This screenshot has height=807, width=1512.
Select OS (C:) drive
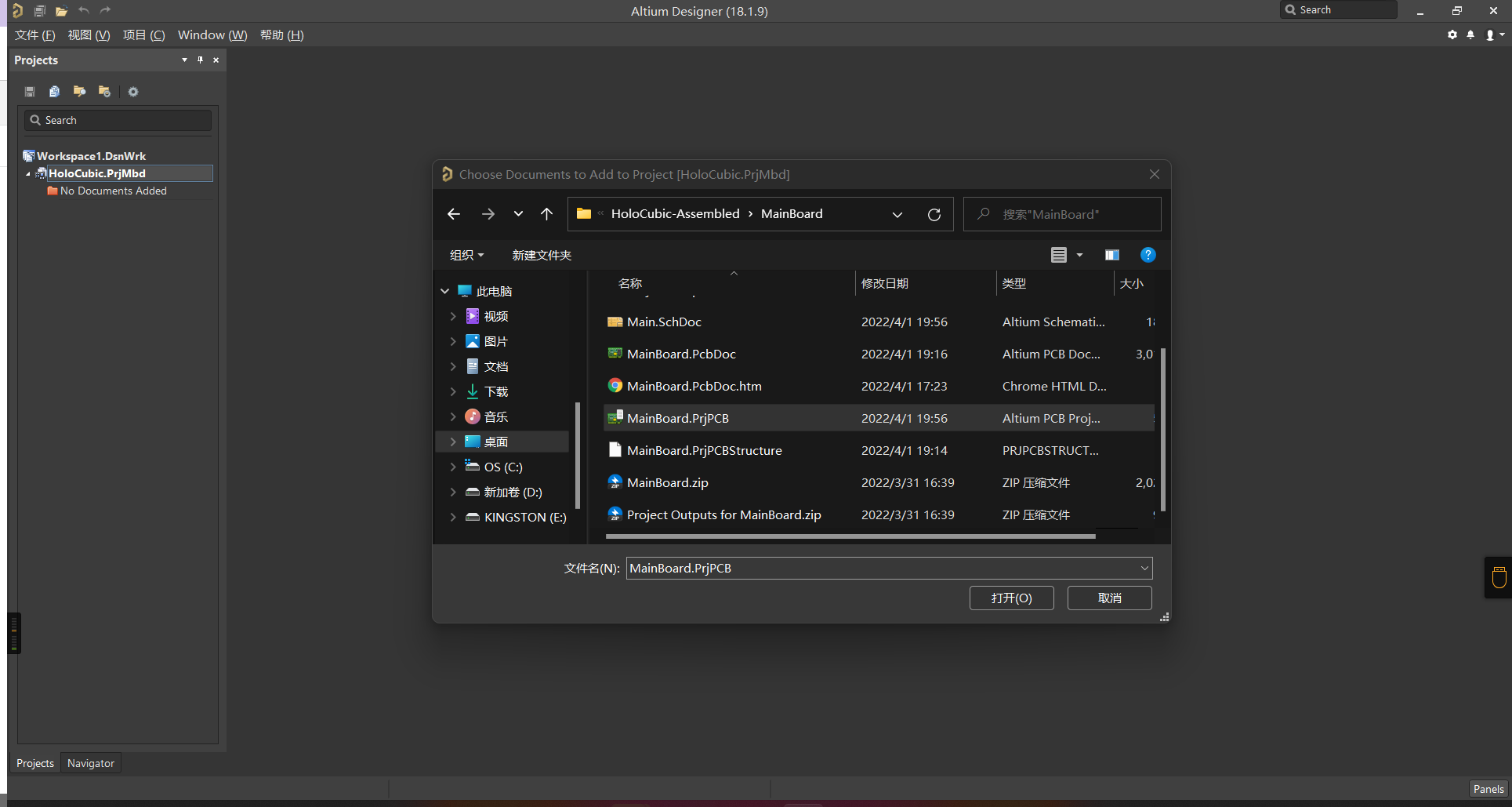(502, 467)
